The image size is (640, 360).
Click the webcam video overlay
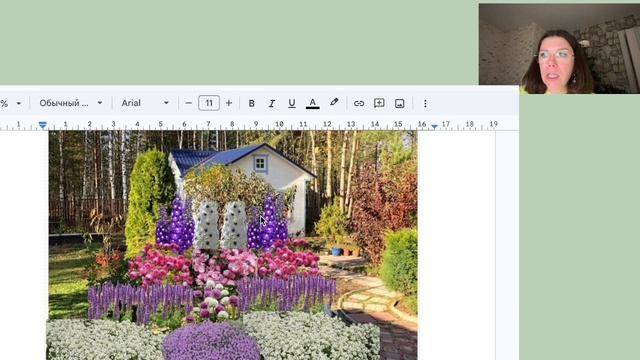(559, 49)
